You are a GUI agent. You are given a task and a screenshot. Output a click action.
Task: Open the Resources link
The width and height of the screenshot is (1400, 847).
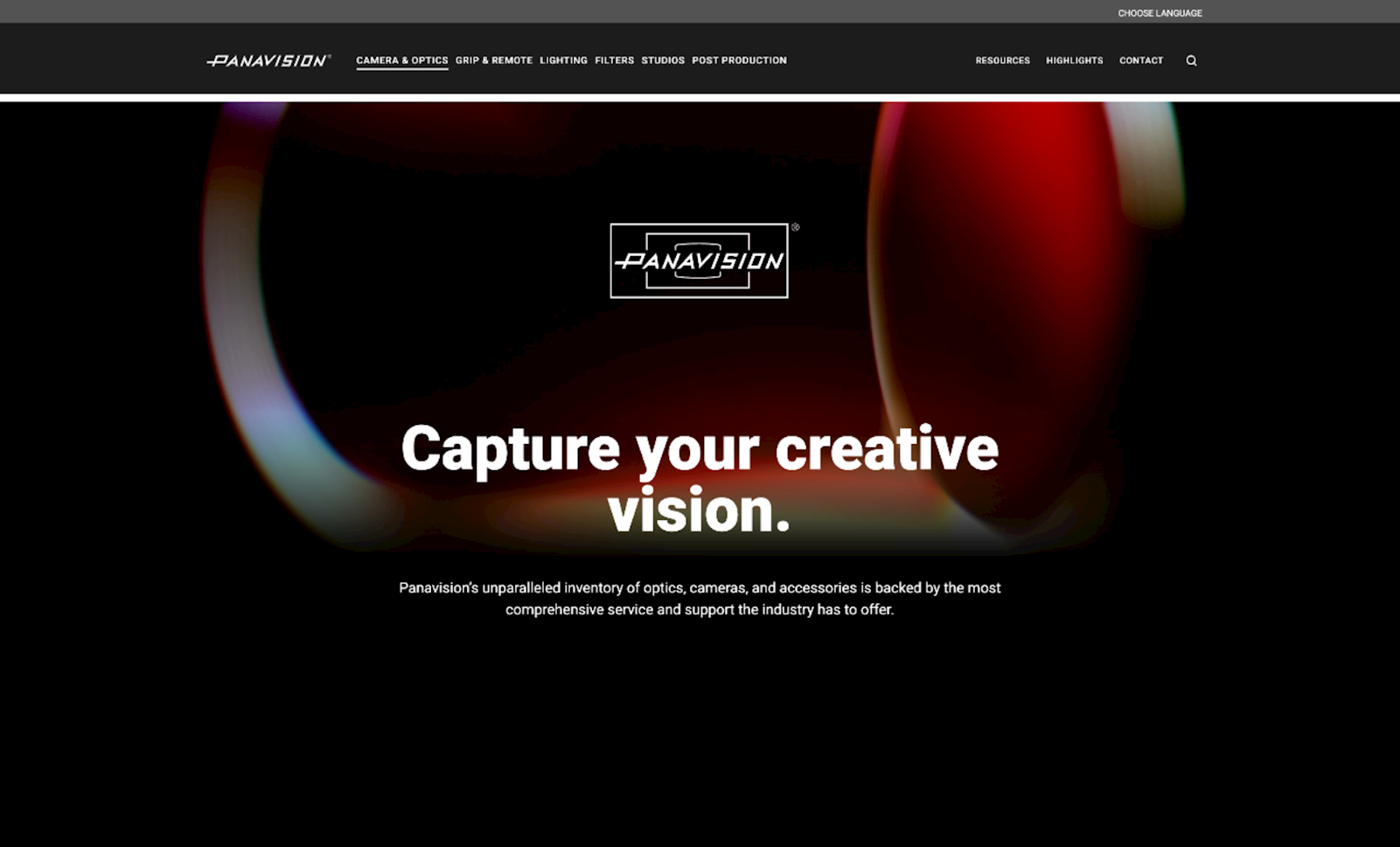pos(1003,60)
